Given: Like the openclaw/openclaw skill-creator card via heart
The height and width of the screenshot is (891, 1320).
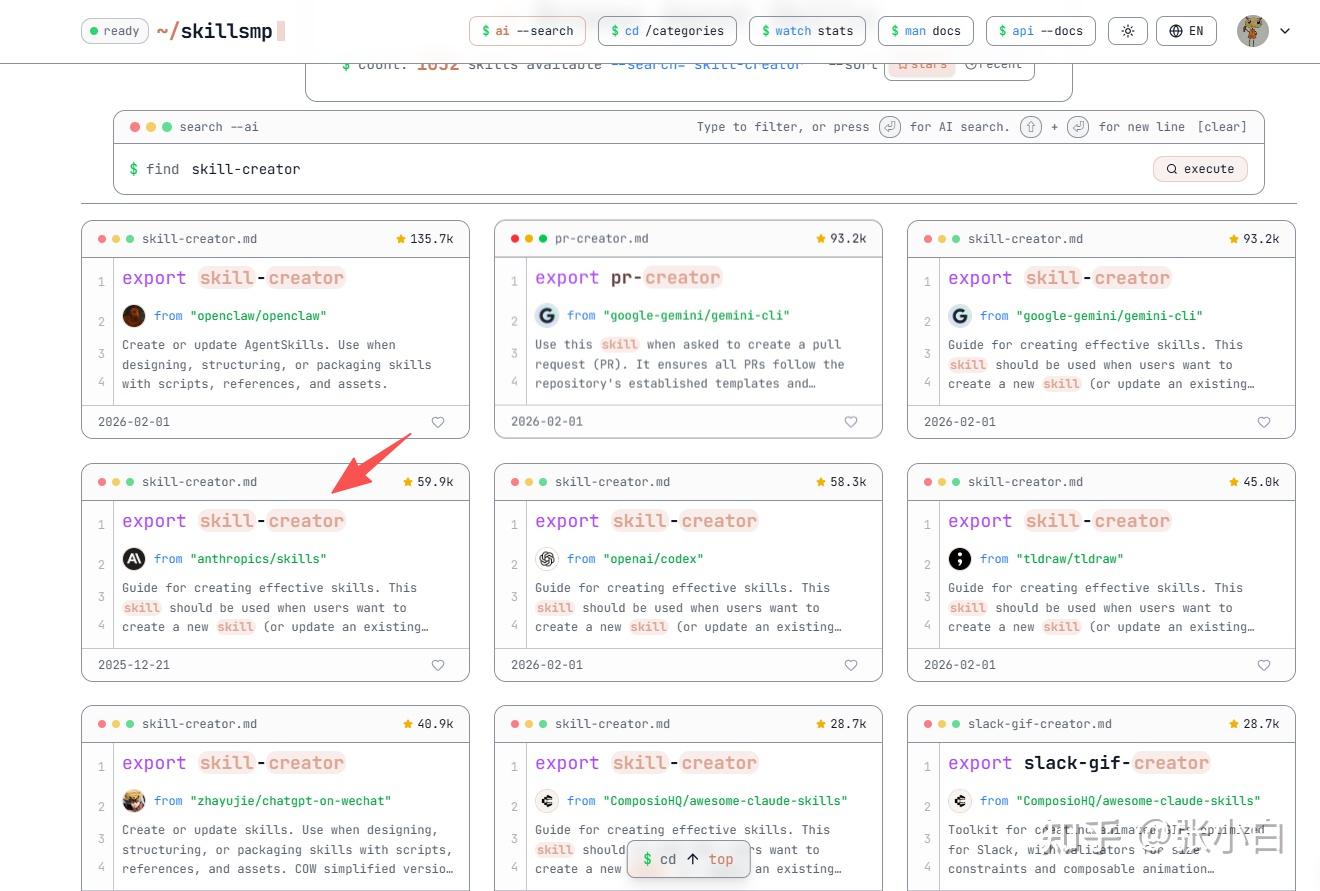Looking at the screenshot, I should tap(438, 422).
